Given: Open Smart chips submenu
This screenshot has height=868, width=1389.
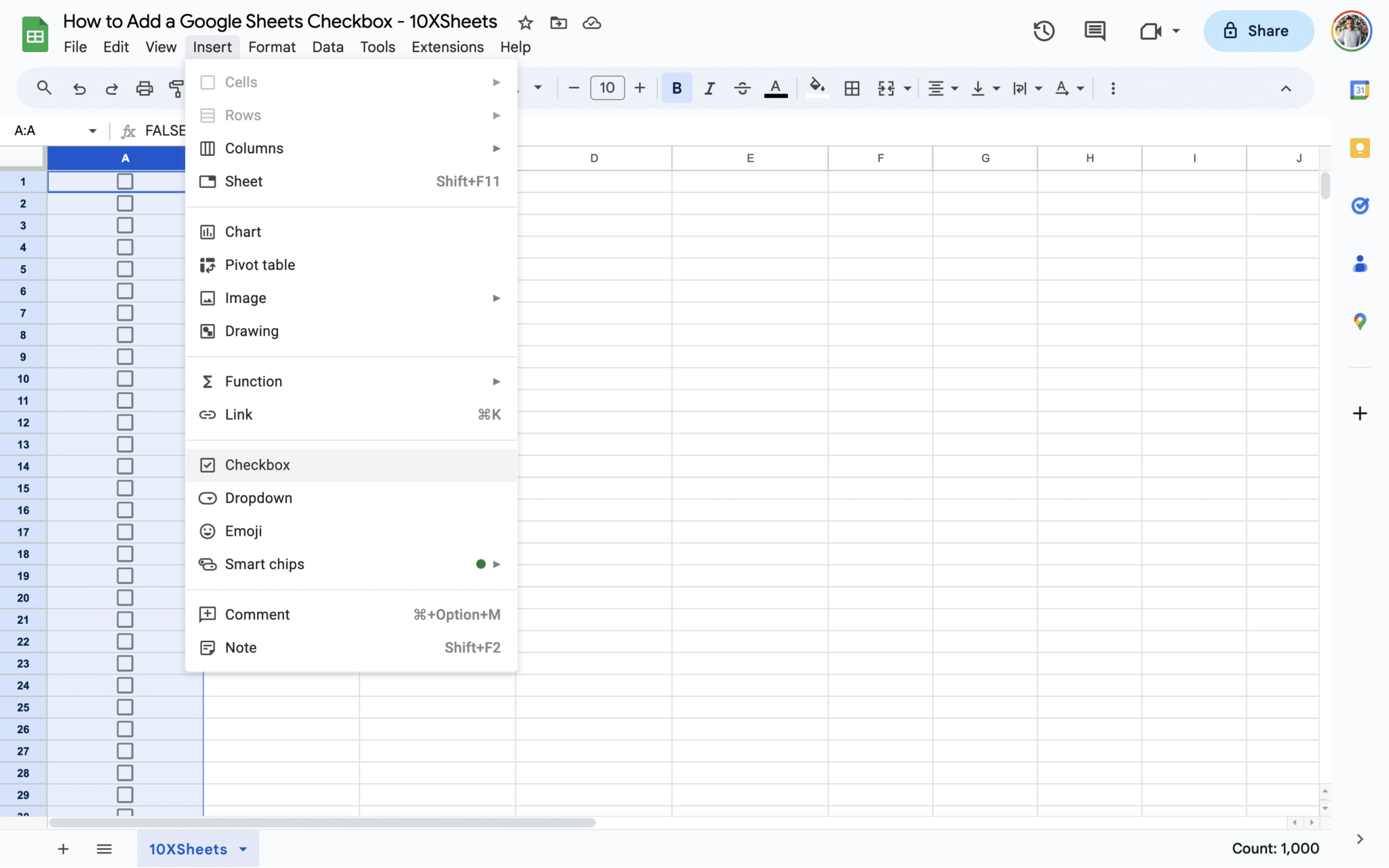Looking at the screenshot, I should click(351, 564).
